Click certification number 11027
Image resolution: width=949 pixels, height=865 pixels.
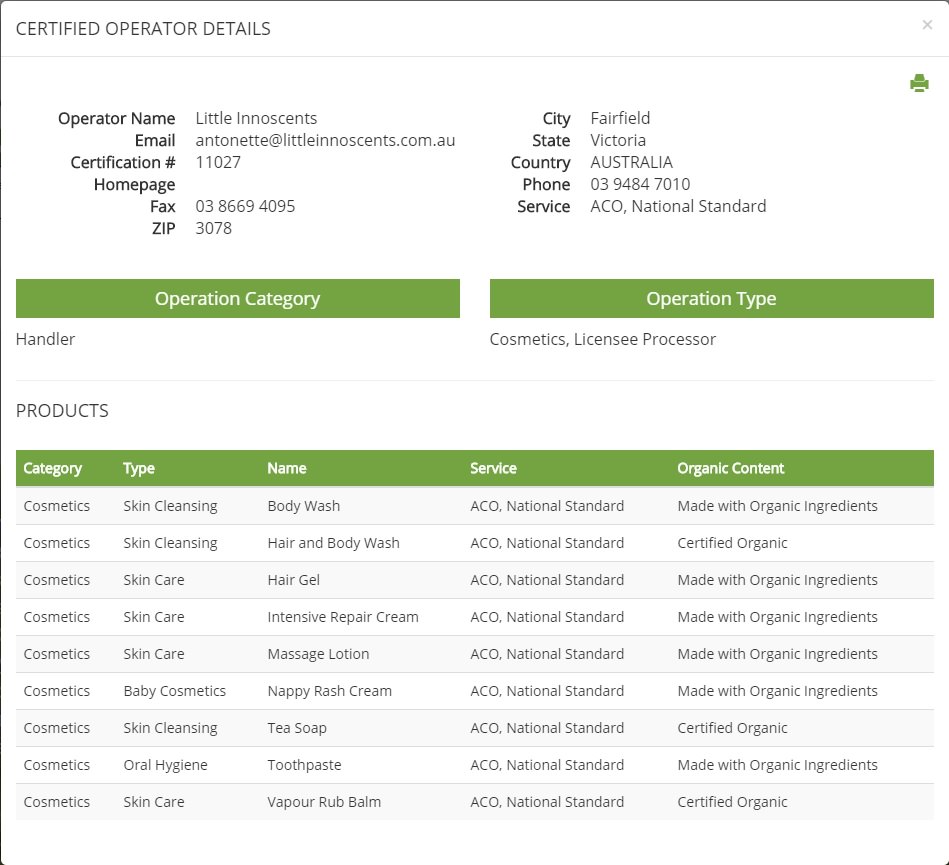pos(218,162)
